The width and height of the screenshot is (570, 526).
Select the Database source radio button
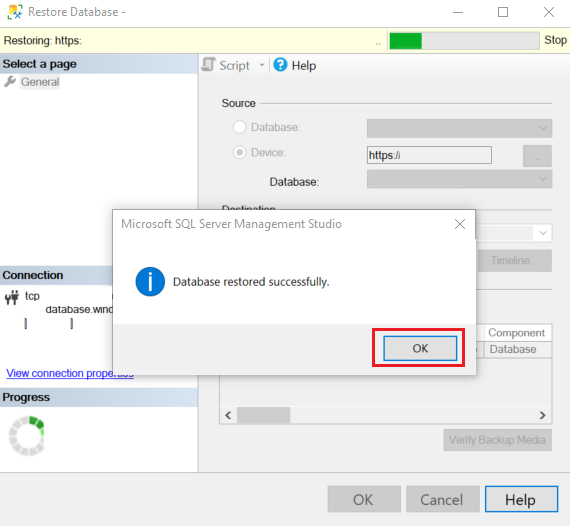tap(240, 127)
